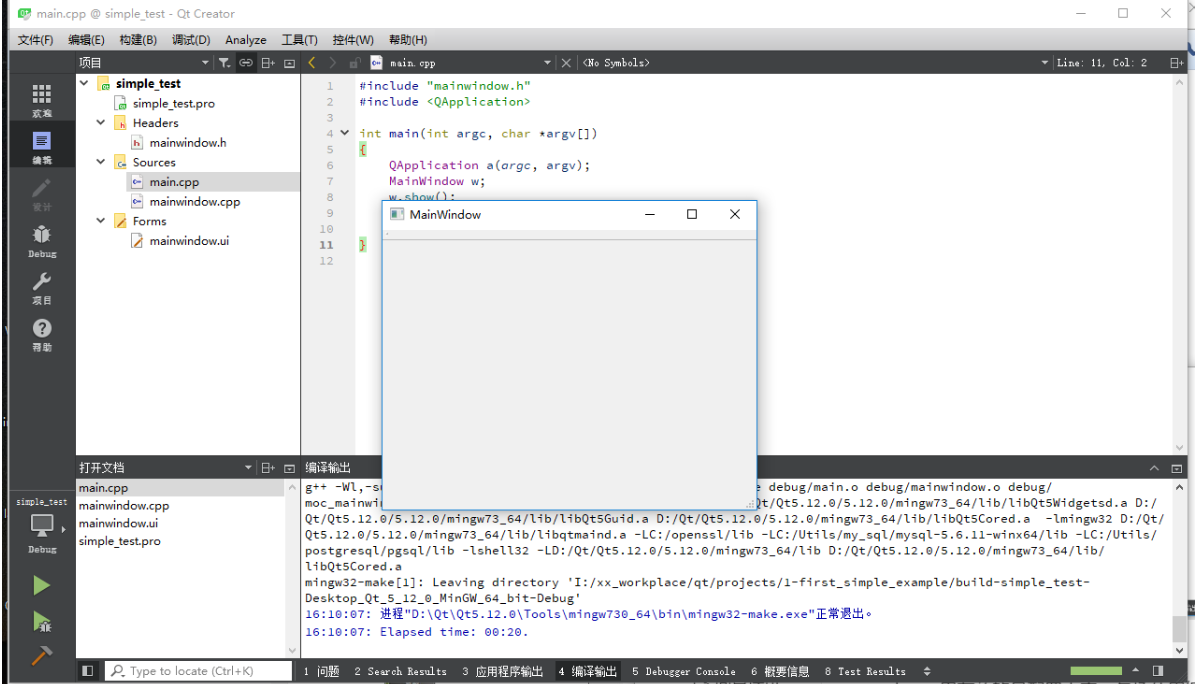This screenshot has width=1195, height=684.
Task: Collapse the Forms folder
Action: (x=101, y=220)
